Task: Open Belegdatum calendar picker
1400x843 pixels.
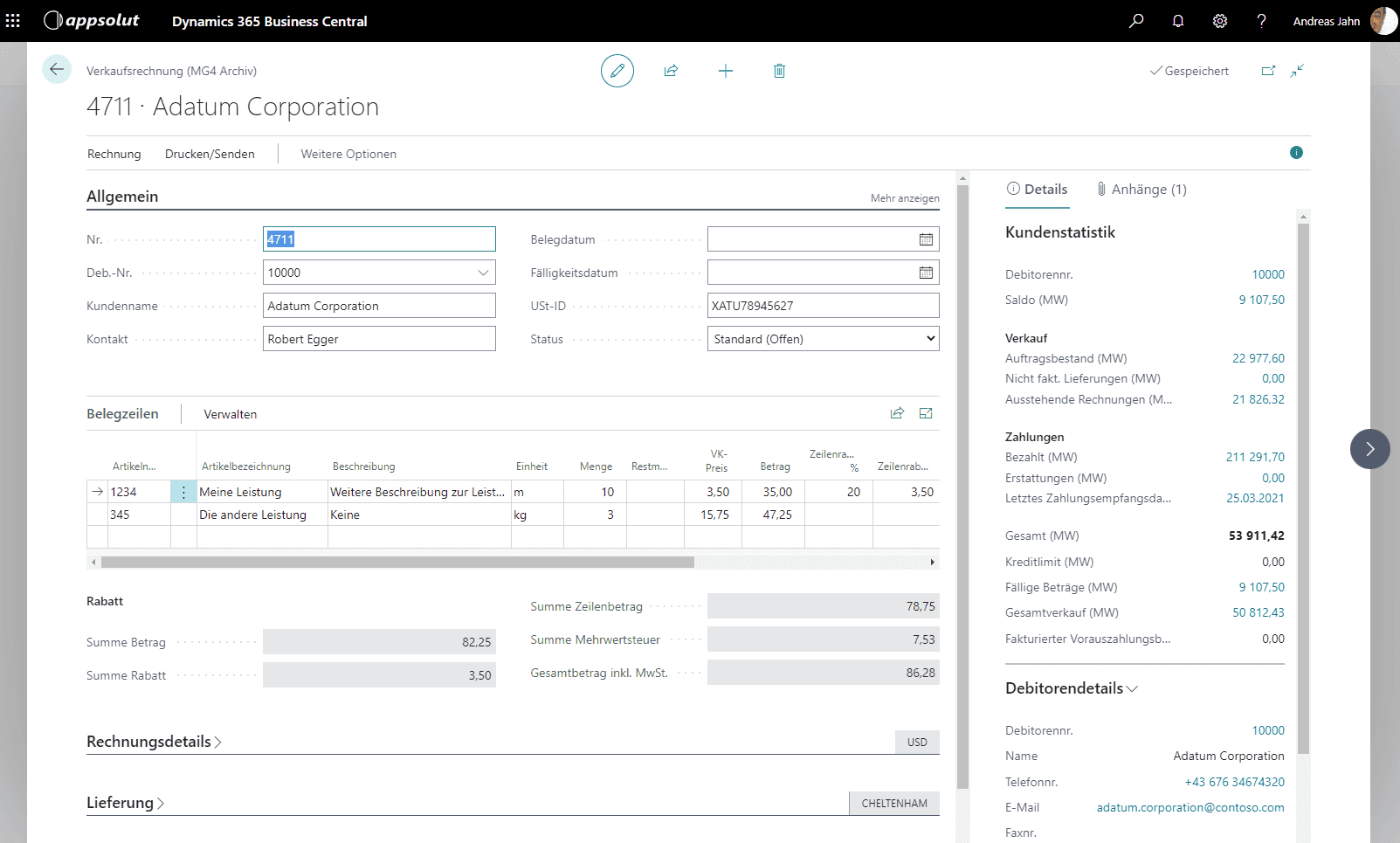Action: point(926,239)
